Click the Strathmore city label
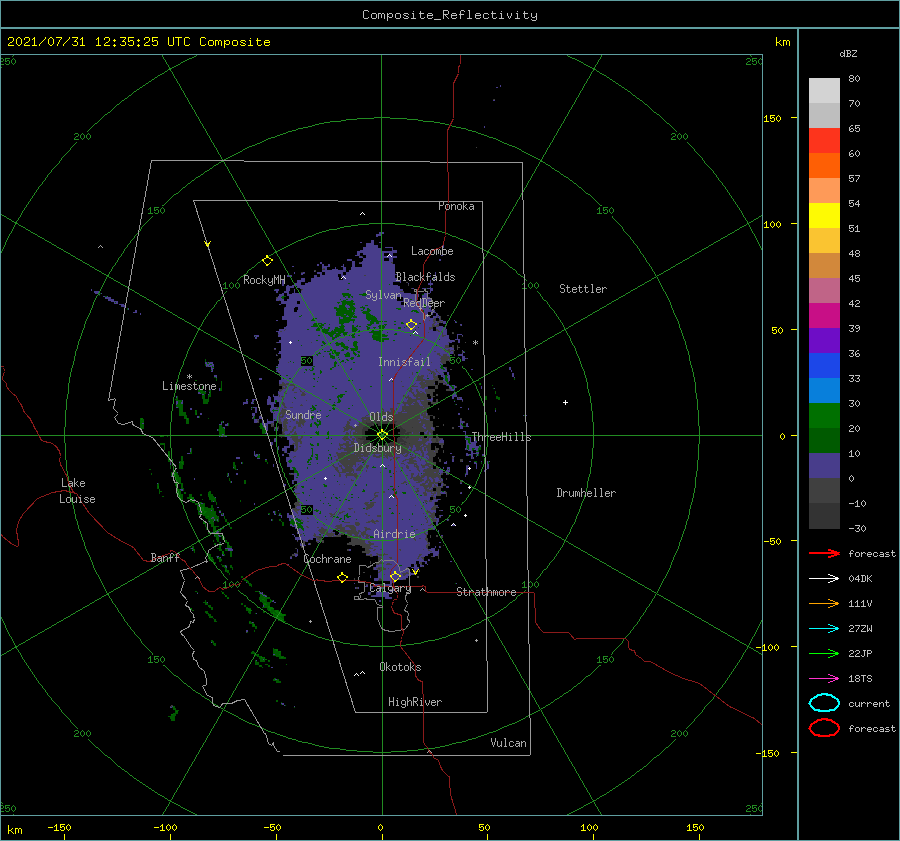Image resolution: width=900 pixels, height=841 pixels. point(486,592)
